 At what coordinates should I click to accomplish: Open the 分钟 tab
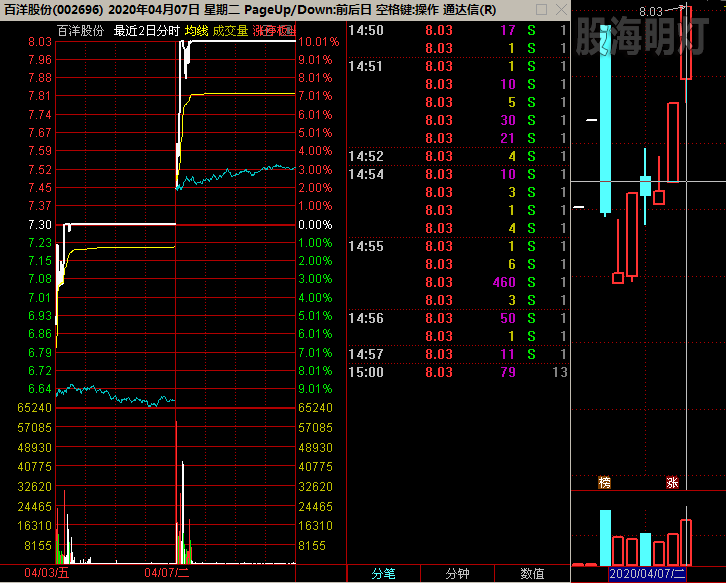point(457,574)
